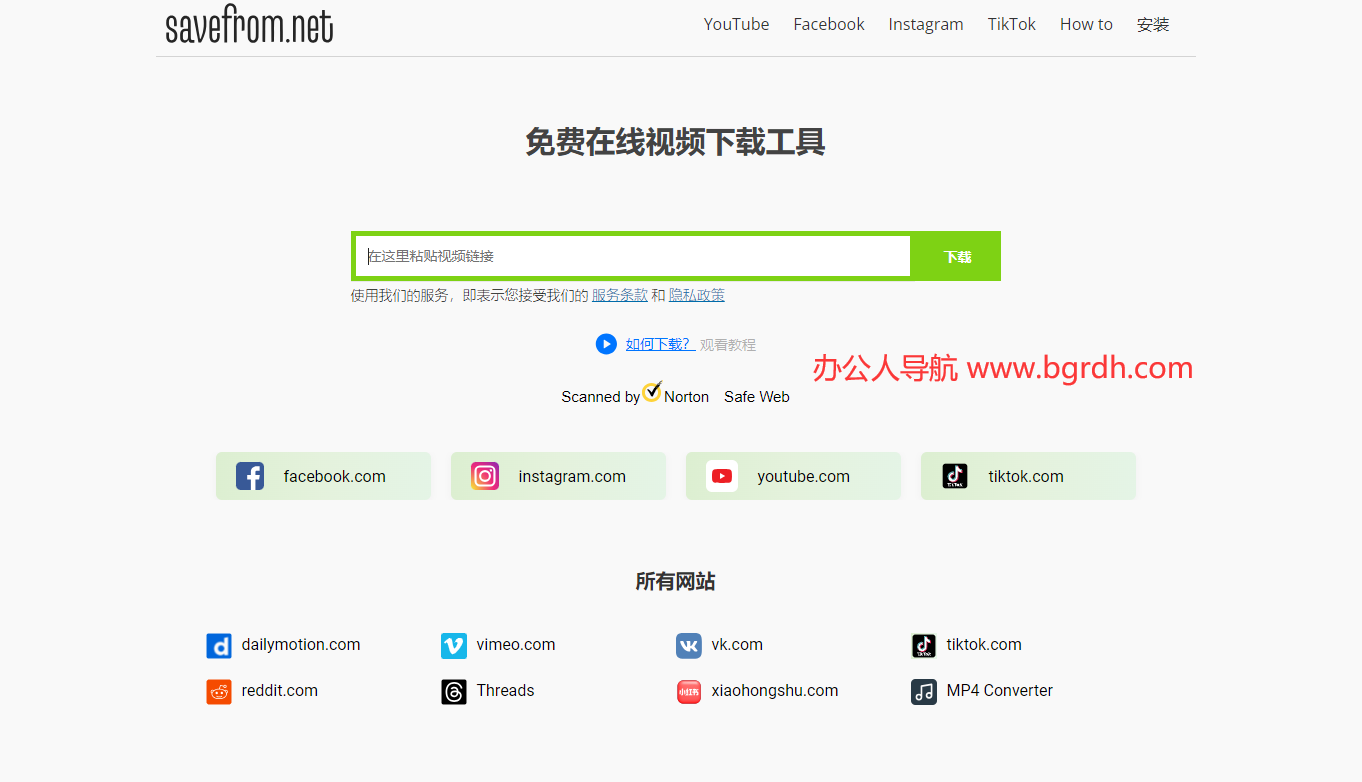Open the Threads link
This screenshot has width=1362, height=782.
tap(505, 691)
